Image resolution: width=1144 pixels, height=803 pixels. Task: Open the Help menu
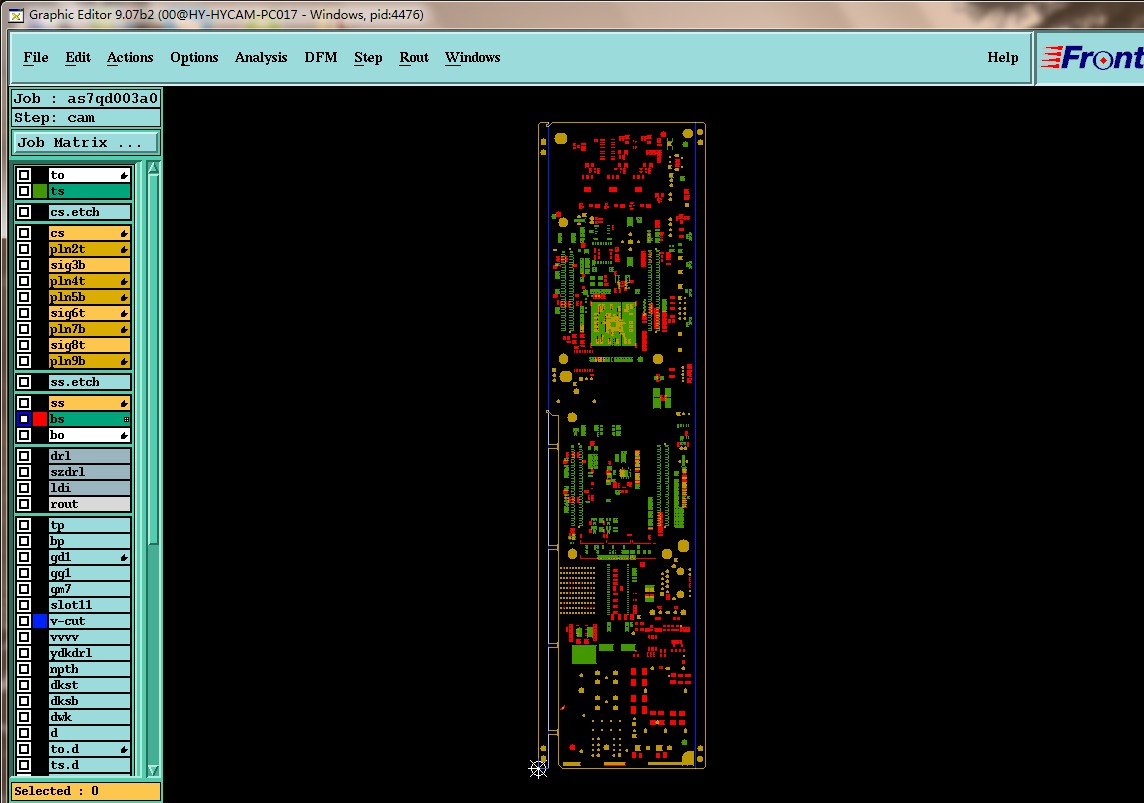1002,58
